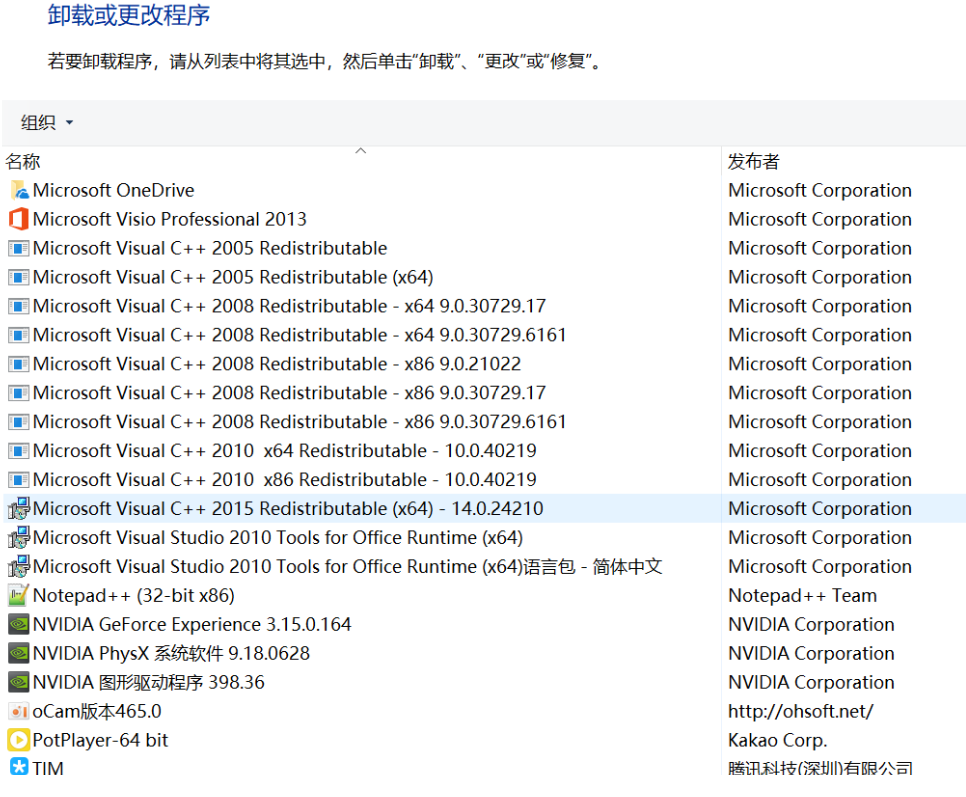966x797 pixels.
Task: Click icon of VS 2010 Tools for Office Runtime (x64)
Action: [x=18, y=538]
